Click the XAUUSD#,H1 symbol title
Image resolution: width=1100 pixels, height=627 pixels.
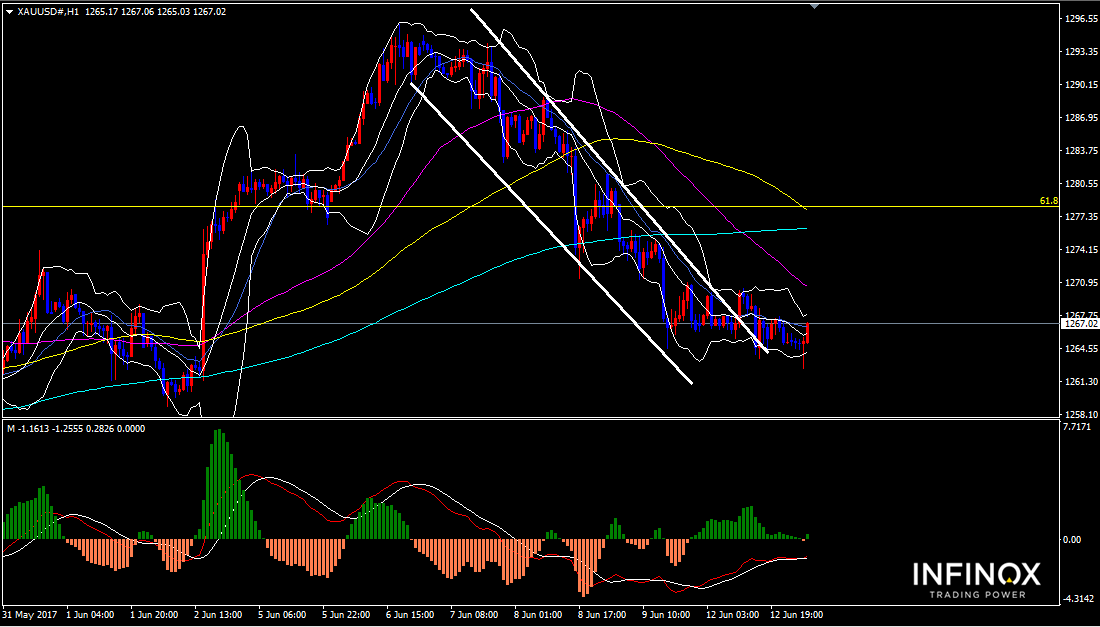(x=49, y=11)
